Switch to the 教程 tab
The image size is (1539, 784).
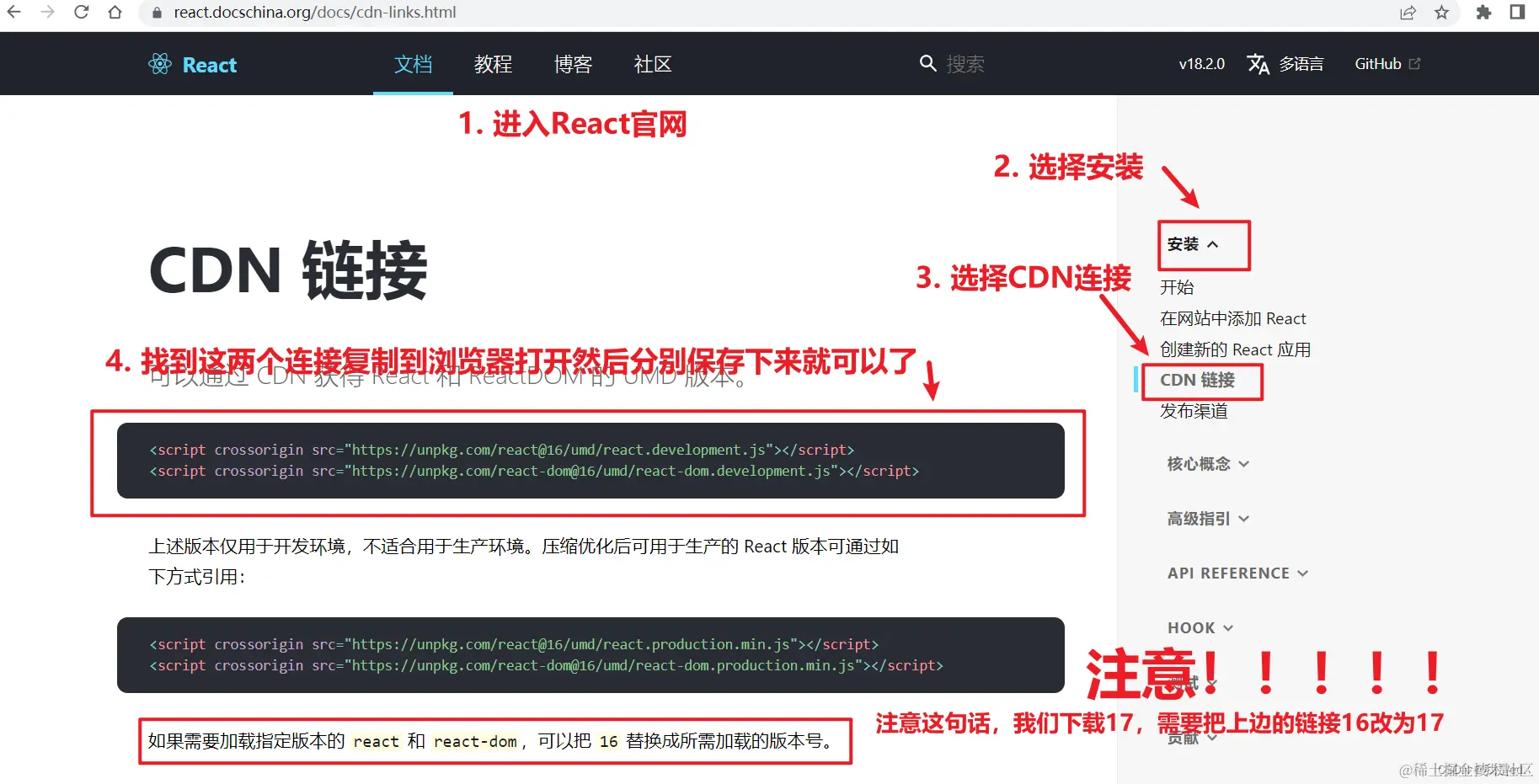tap(493, 65)
